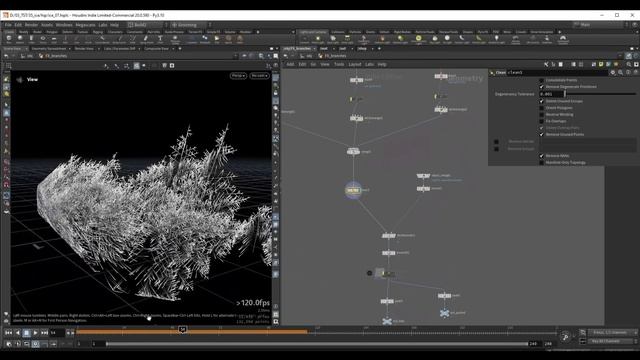This screenshot has width=640, height=360.
Task: Add a Spot Light from shelf
Action: (333, 39)
